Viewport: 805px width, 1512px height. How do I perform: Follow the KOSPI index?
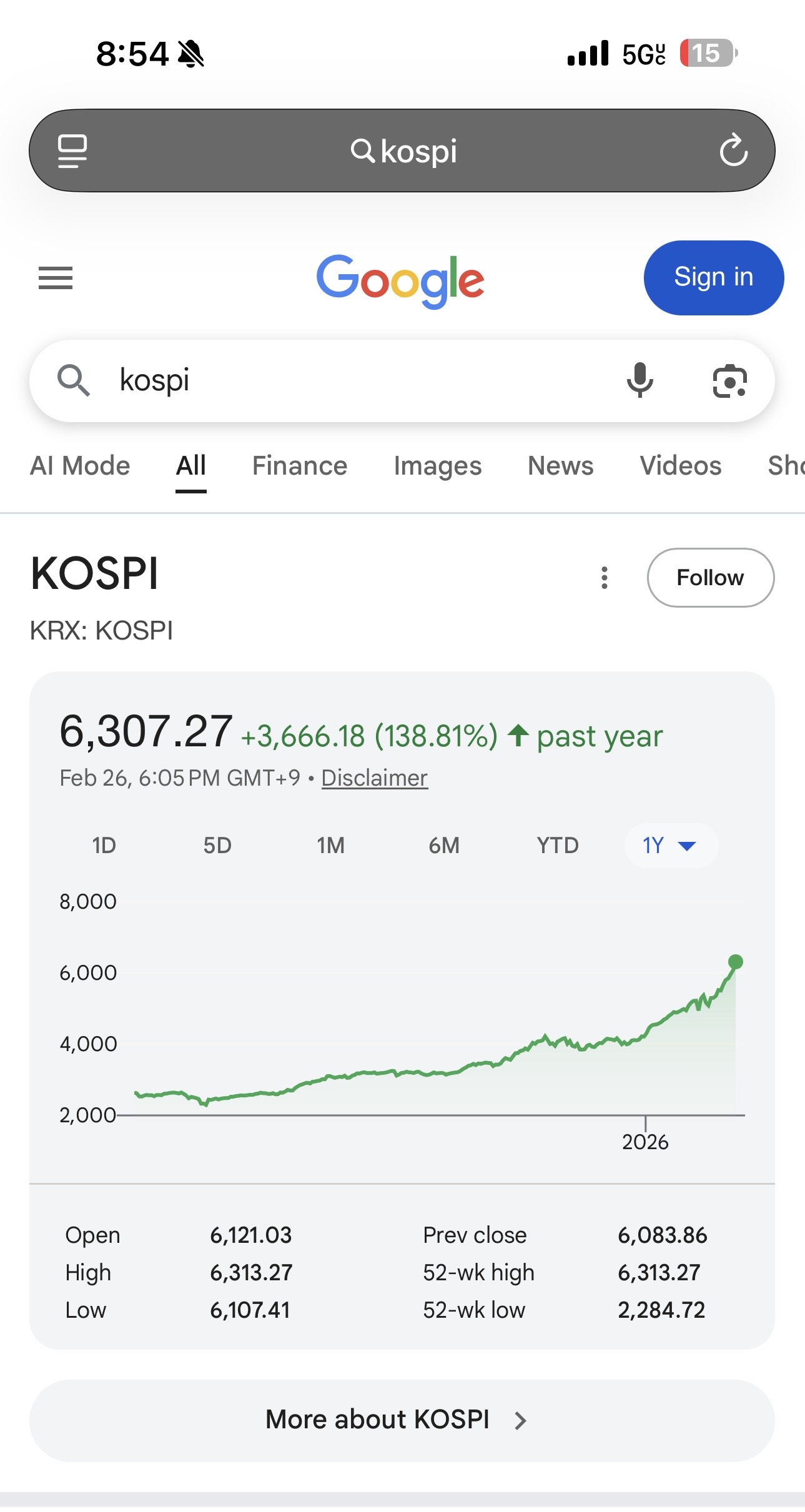coord(710,578)
